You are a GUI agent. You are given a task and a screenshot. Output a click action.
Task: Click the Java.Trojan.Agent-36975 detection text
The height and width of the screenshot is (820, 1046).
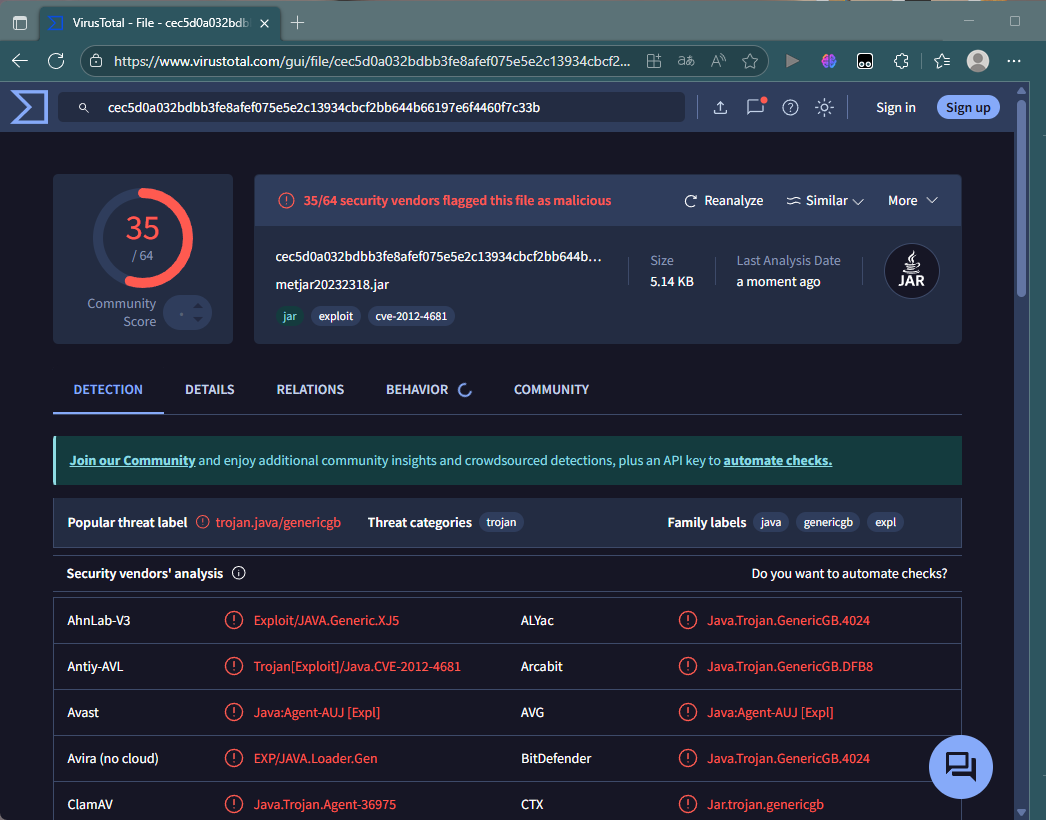325,804
